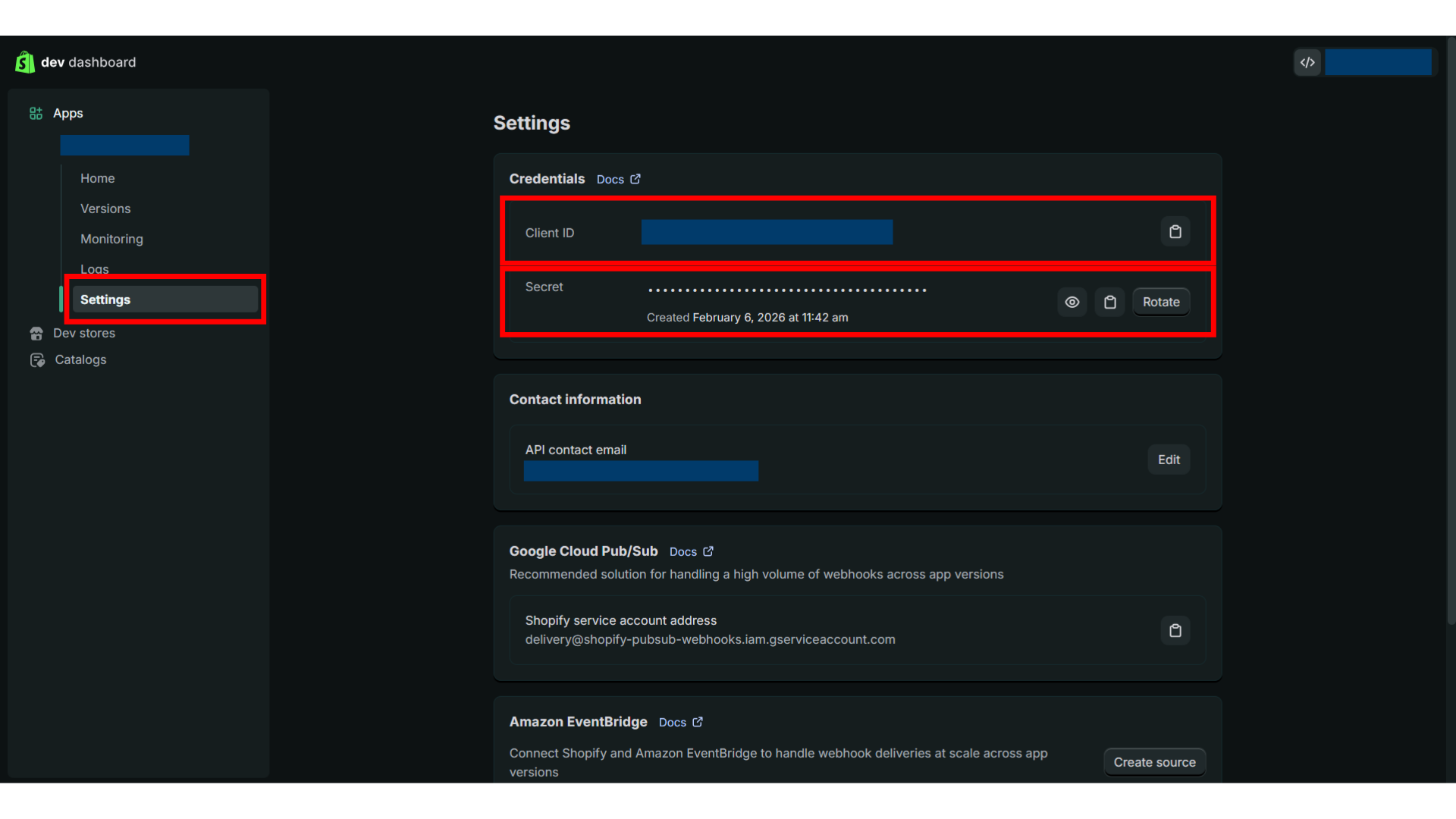Click the Catalogs icon in sidebar
The width and height of the screenshot is (1456, 819).
tap(37, 360)
